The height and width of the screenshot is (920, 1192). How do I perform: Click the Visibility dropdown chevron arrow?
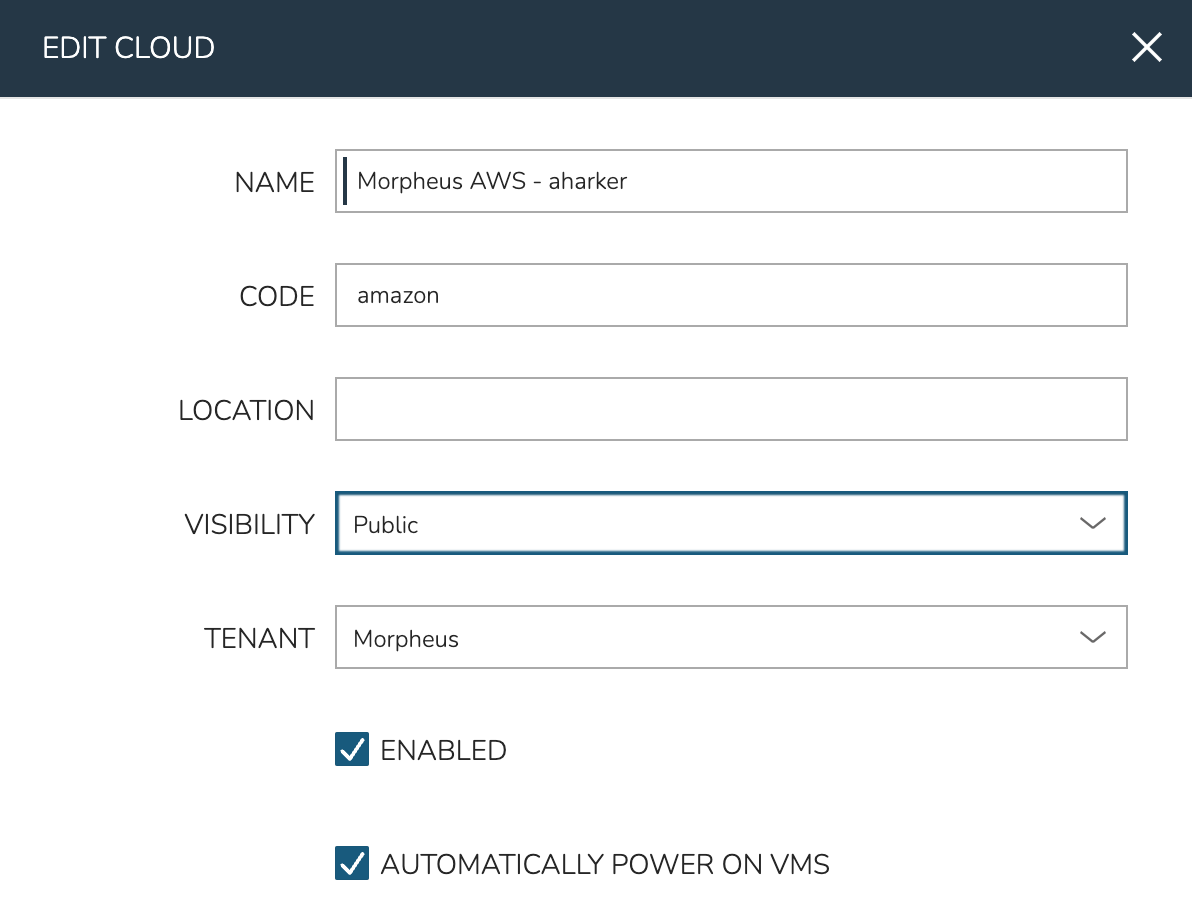(x=1092, y=523)
